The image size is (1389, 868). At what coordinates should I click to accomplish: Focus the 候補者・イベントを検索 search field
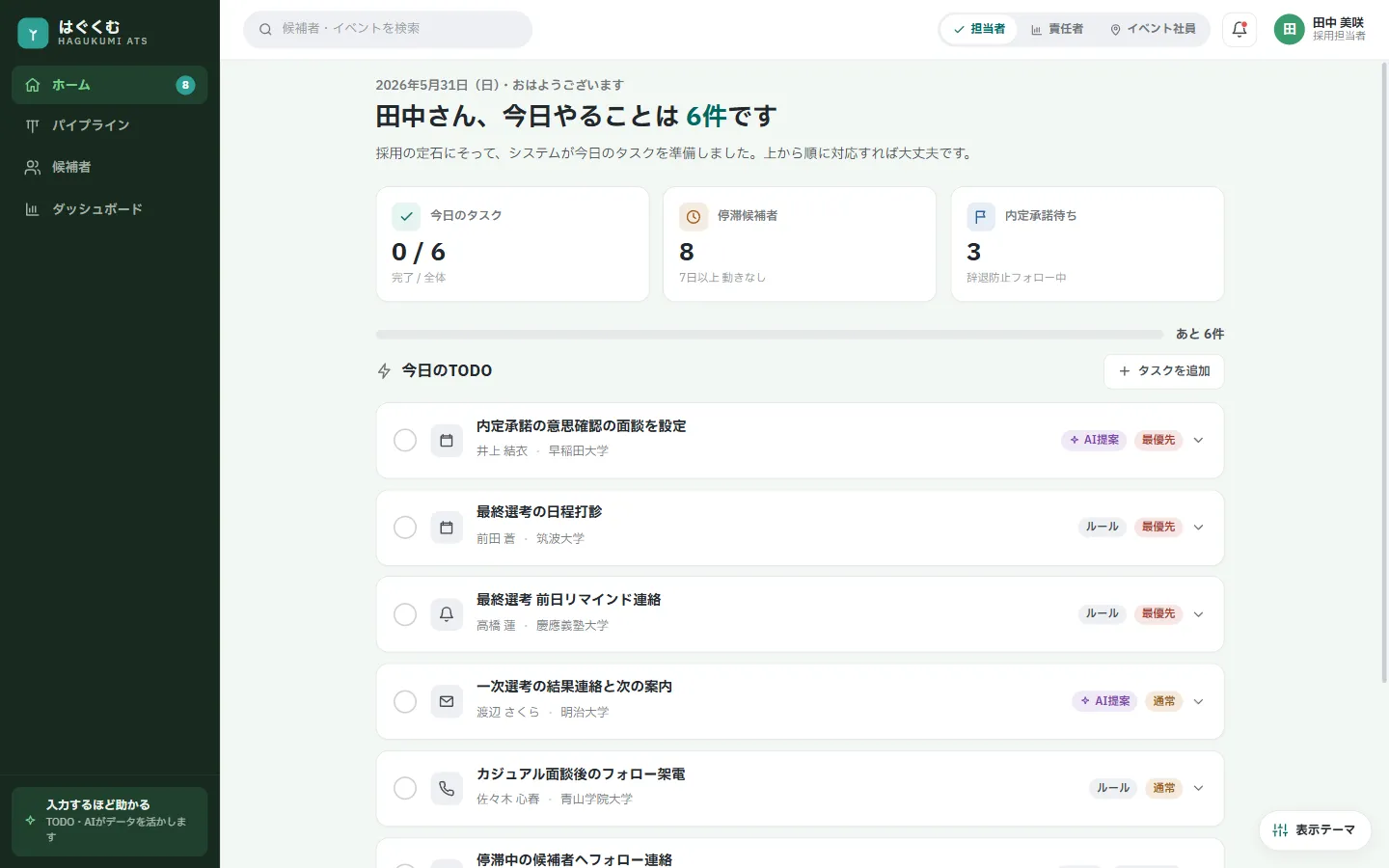(x=388, y=29)
